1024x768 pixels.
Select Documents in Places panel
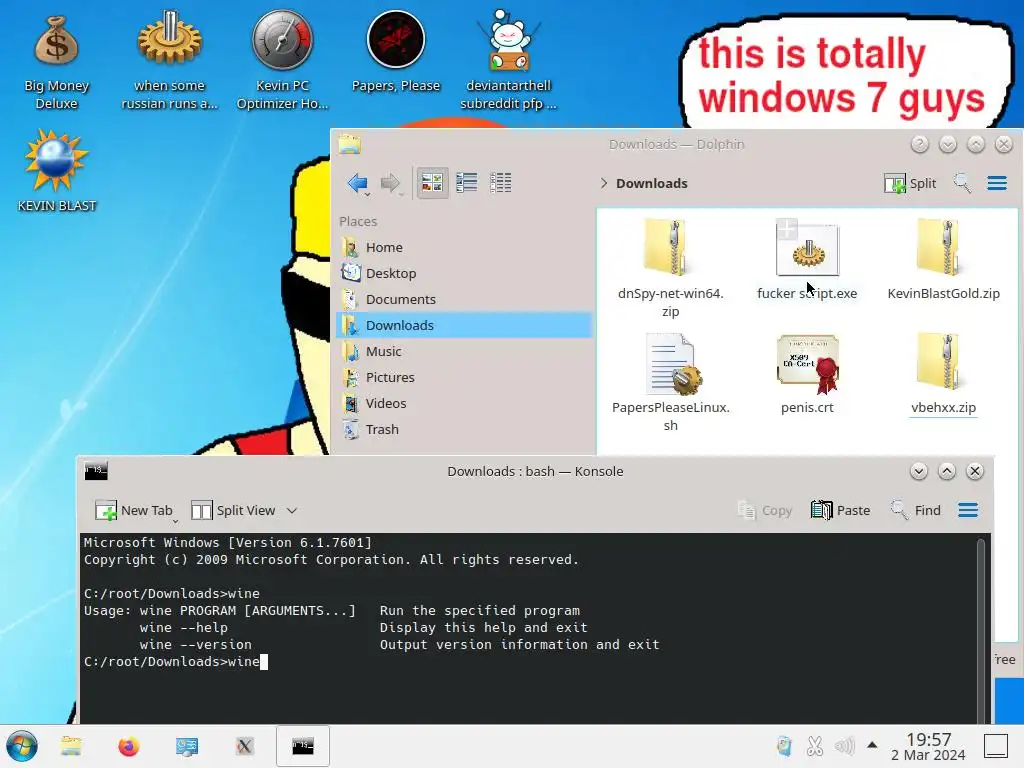coord(464,300)
